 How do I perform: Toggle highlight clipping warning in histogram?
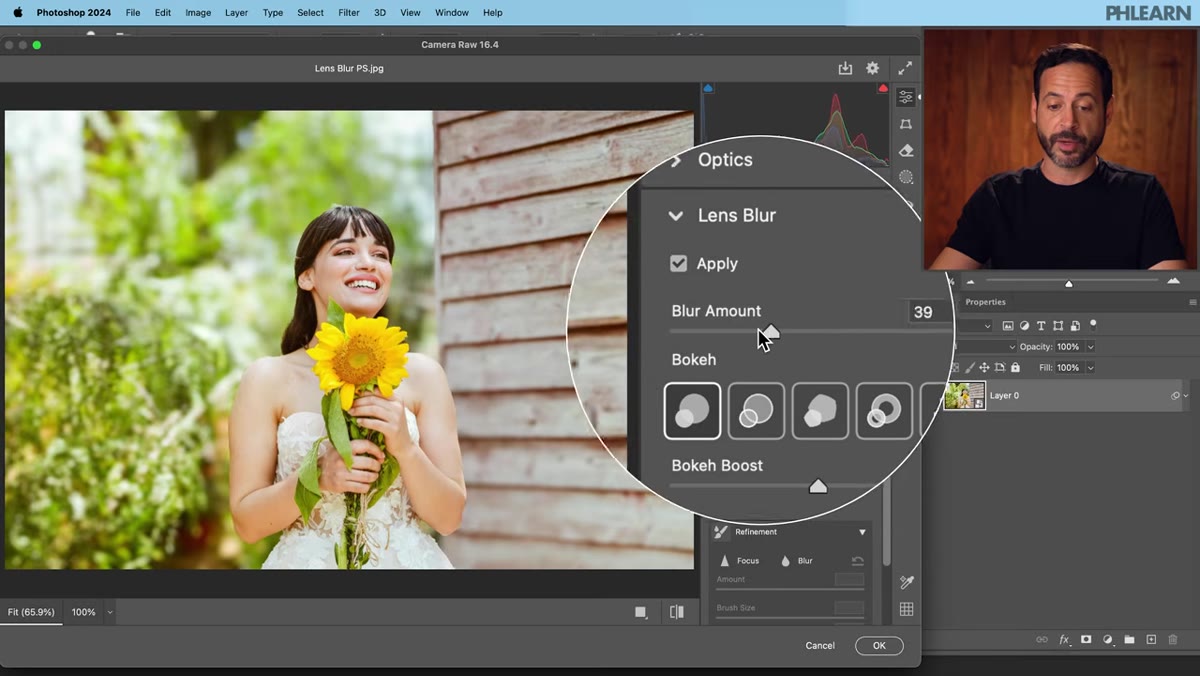pyautogui.click(x=883, y=89)
